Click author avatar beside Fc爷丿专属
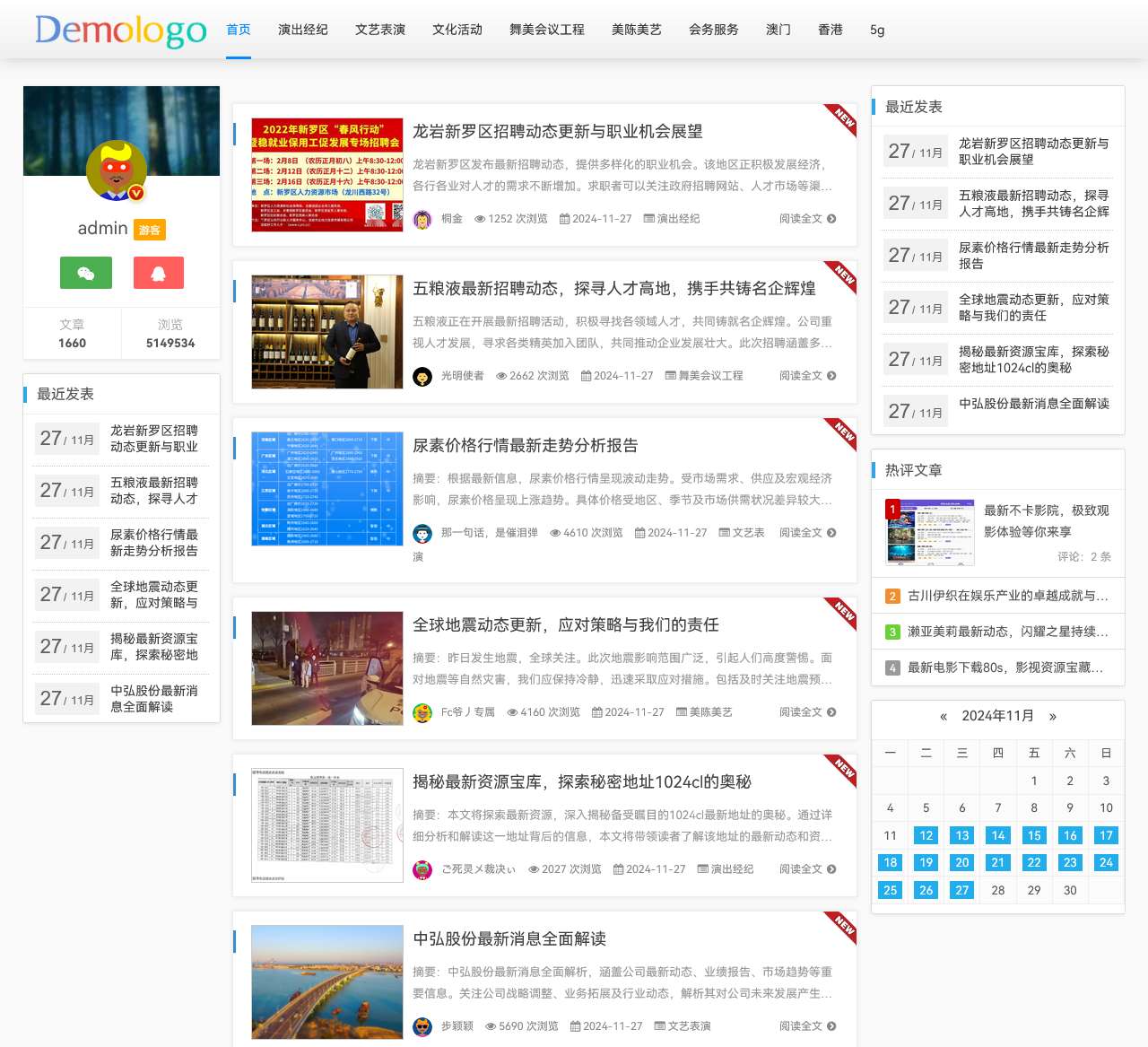Screen dimensions: 1148x1047 (422, 712)
